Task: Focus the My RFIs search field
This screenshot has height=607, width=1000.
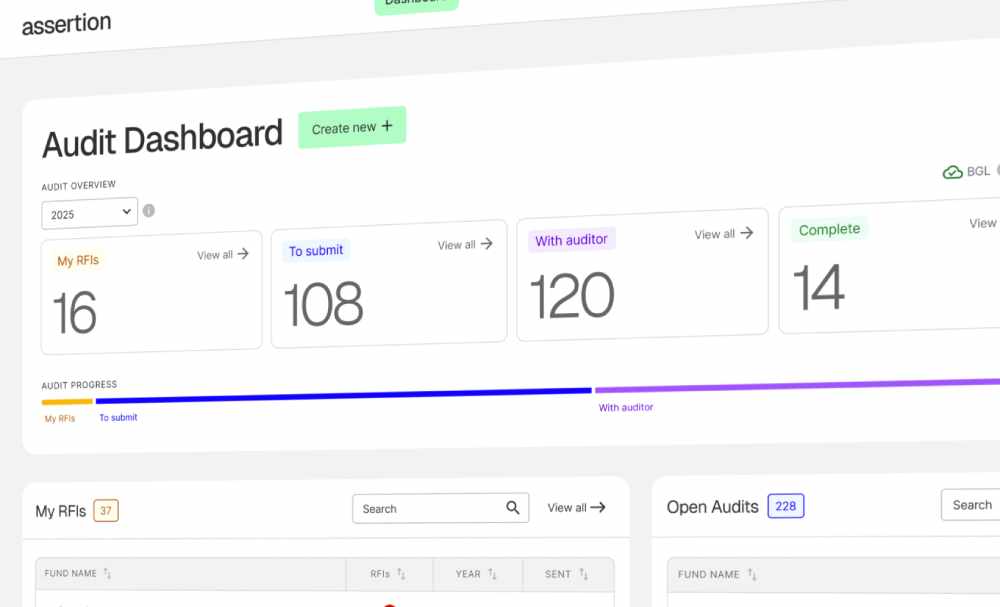Action: pos(441,508)
